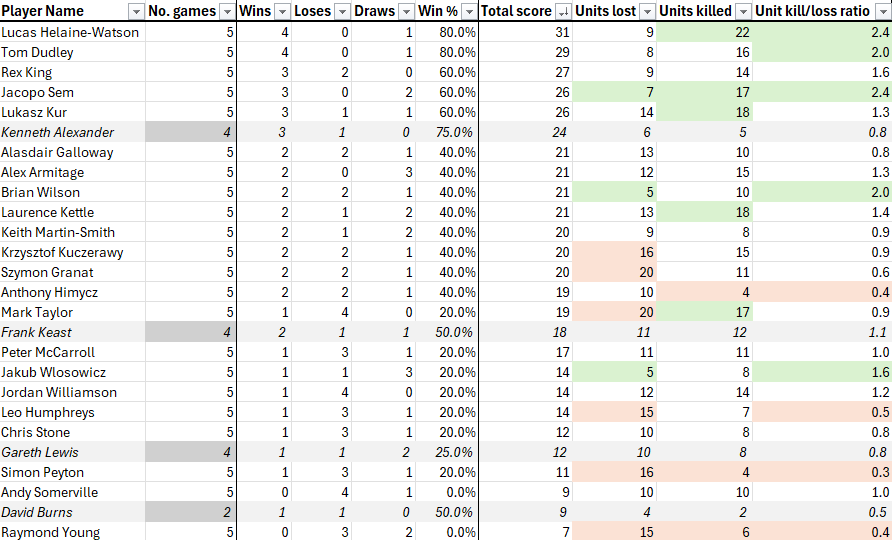Open the Unit kill/loss ratio filter dropdown
The image size is (892, 540).
[882, 11]
